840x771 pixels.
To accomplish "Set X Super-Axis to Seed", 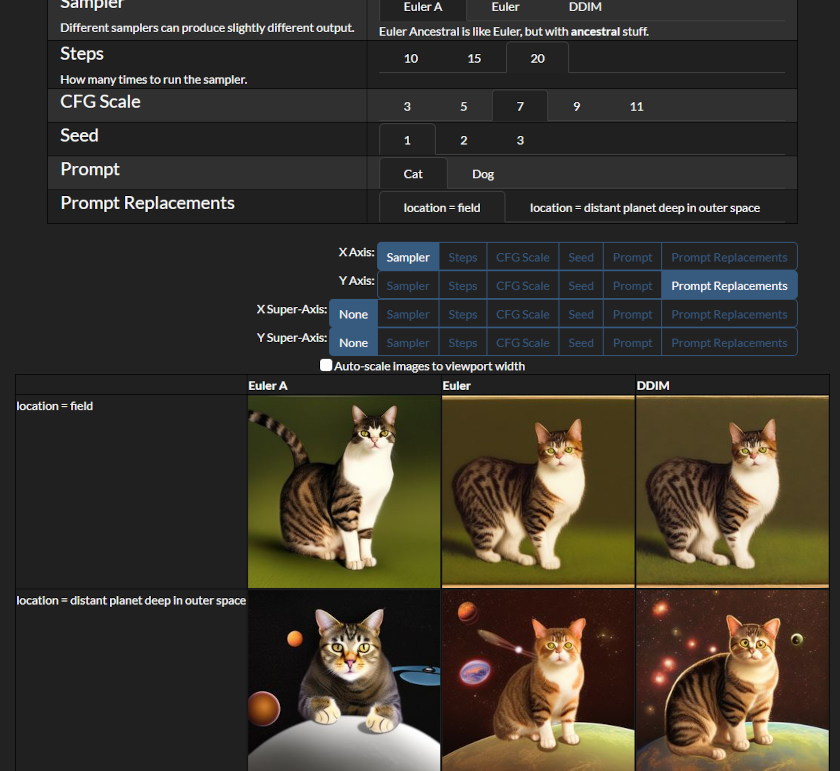I will 581,314.
